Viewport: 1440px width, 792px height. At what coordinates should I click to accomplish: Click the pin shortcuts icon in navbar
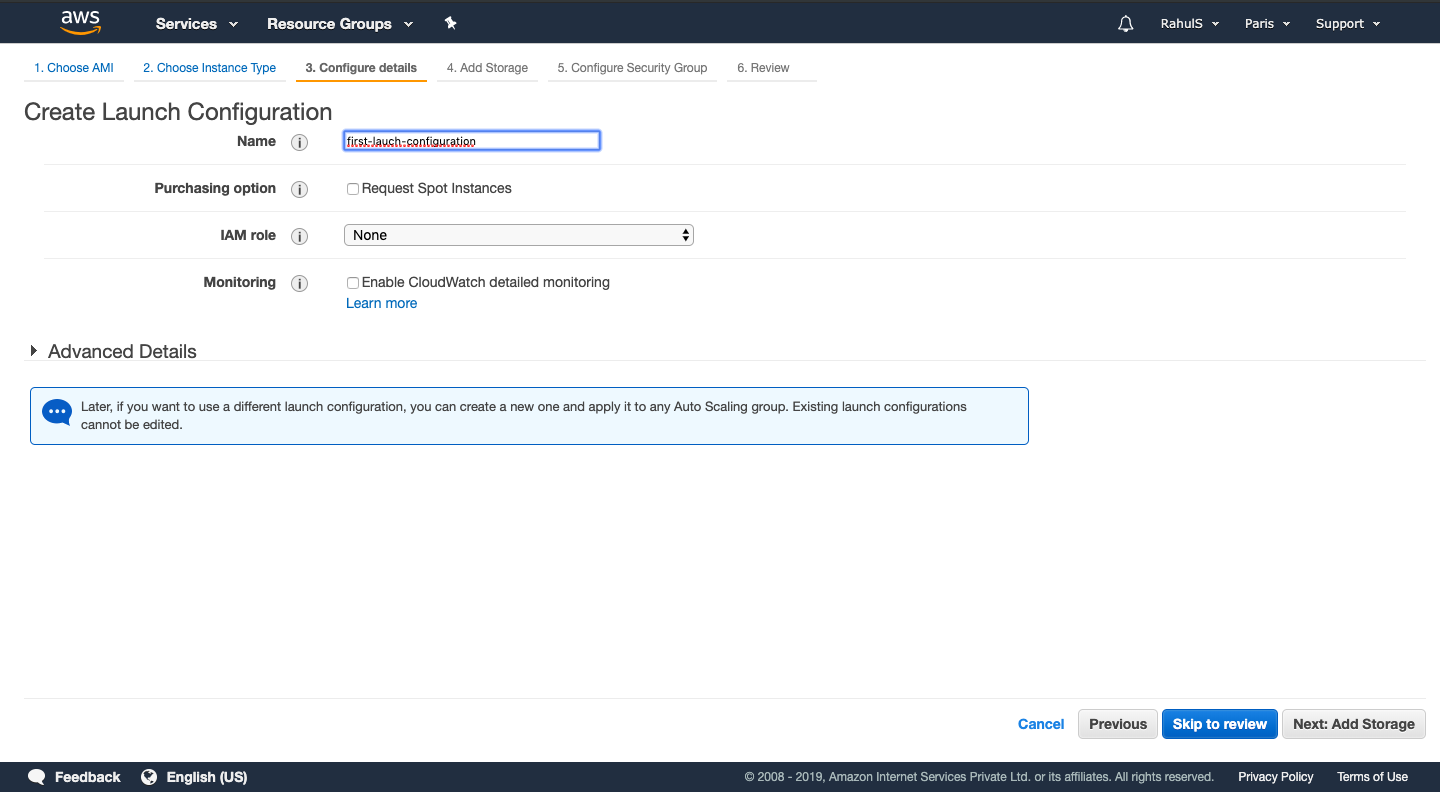(x=450, y=22)
